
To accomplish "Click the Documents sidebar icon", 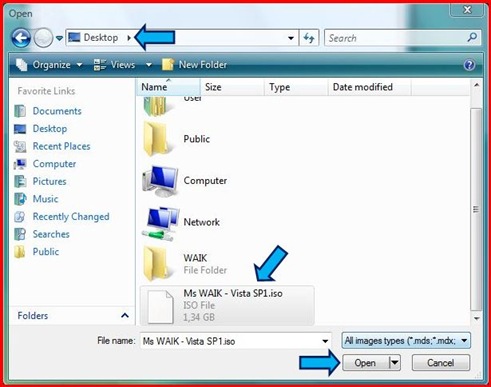I will tap(20, 111).
